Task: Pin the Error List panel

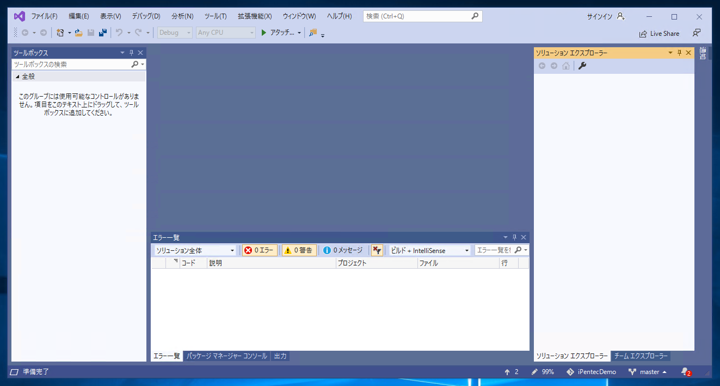Action: pos(514,237)
